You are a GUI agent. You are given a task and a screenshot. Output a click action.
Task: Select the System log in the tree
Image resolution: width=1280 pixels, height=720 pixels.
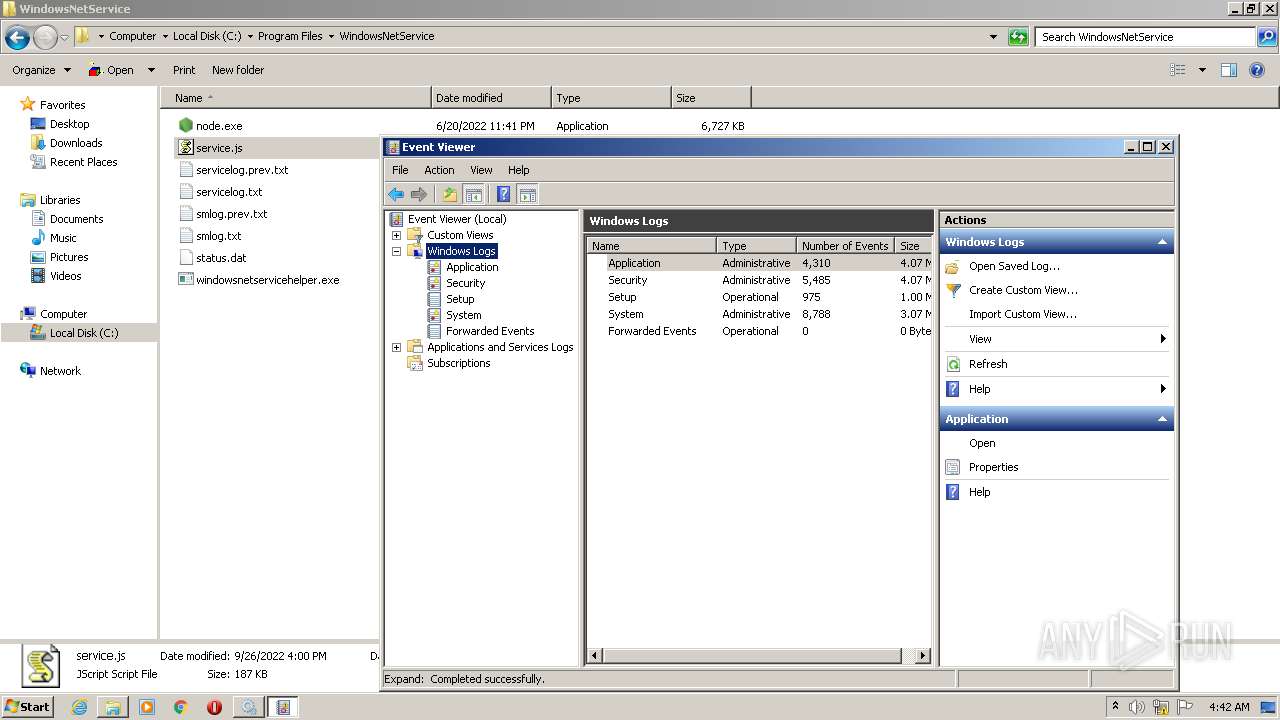[463, 315]
